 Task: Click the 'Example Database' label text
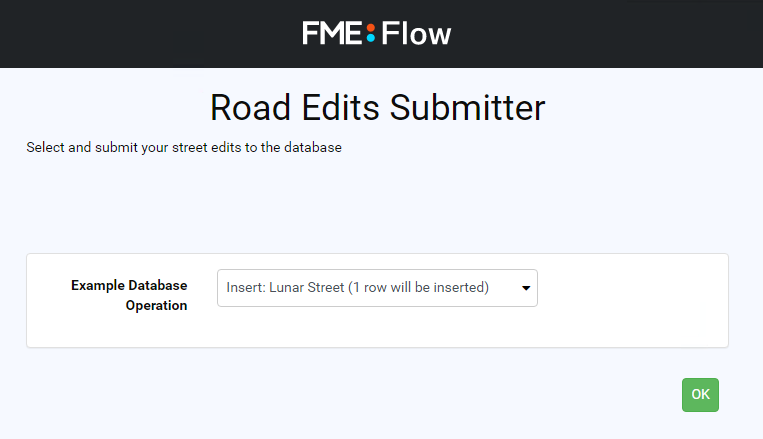(x=129, y=285)
